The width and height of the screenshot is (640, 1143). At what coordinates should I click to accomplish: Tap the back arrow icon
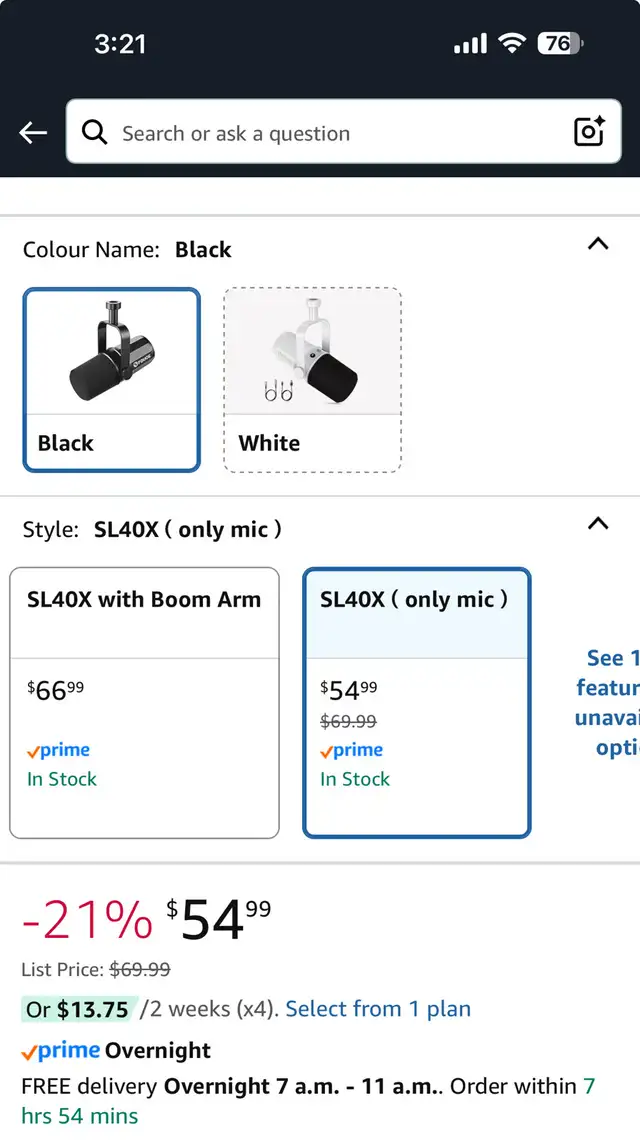(x=33, y=133)
